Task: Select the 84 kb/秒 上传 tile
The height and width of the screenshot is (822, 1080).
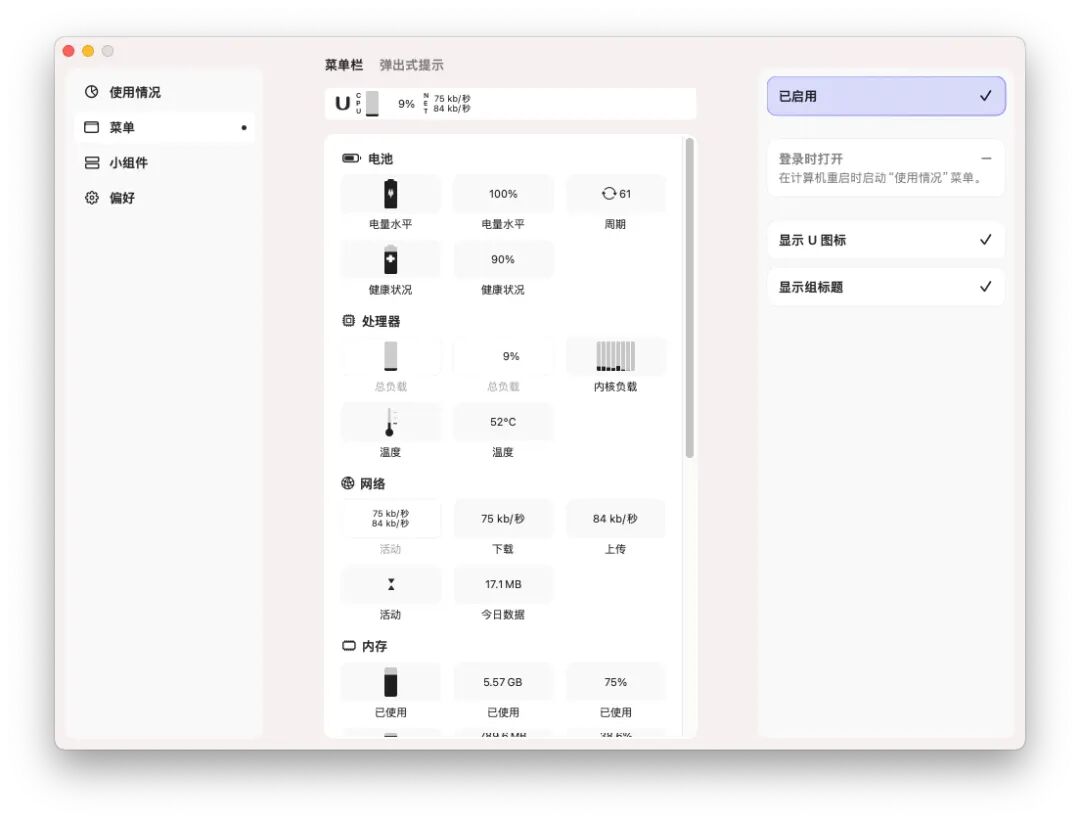Action: point(616,519)
